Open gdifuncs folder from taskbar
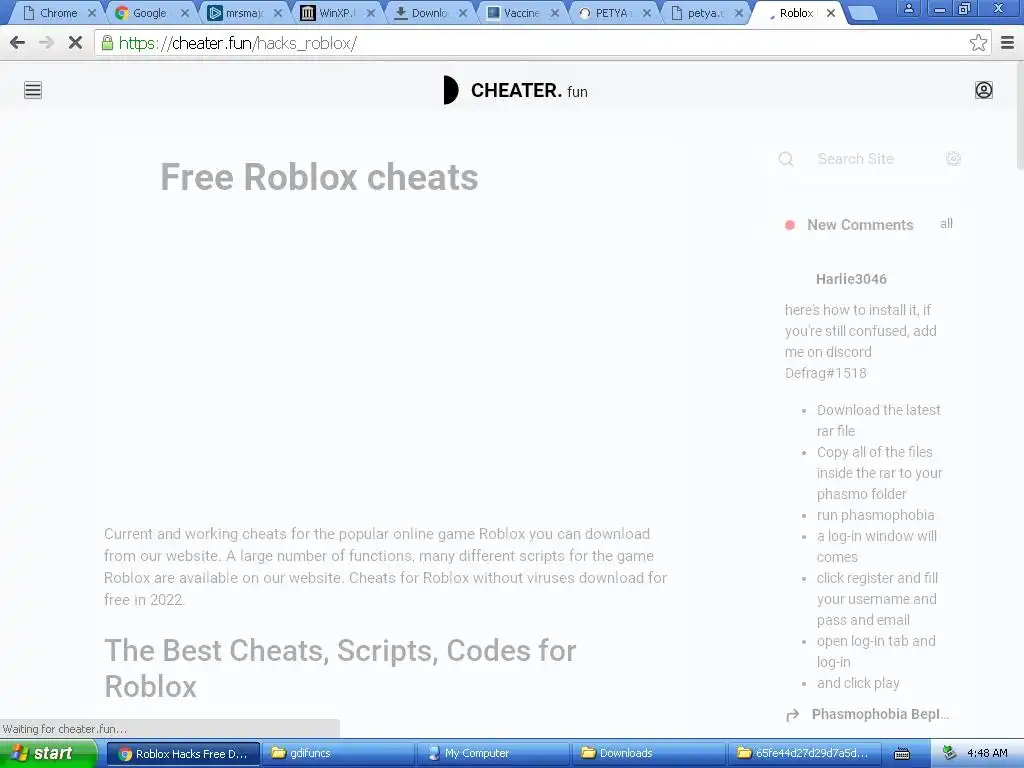Viewport: 1024px width, 768px height. point(338,754)
